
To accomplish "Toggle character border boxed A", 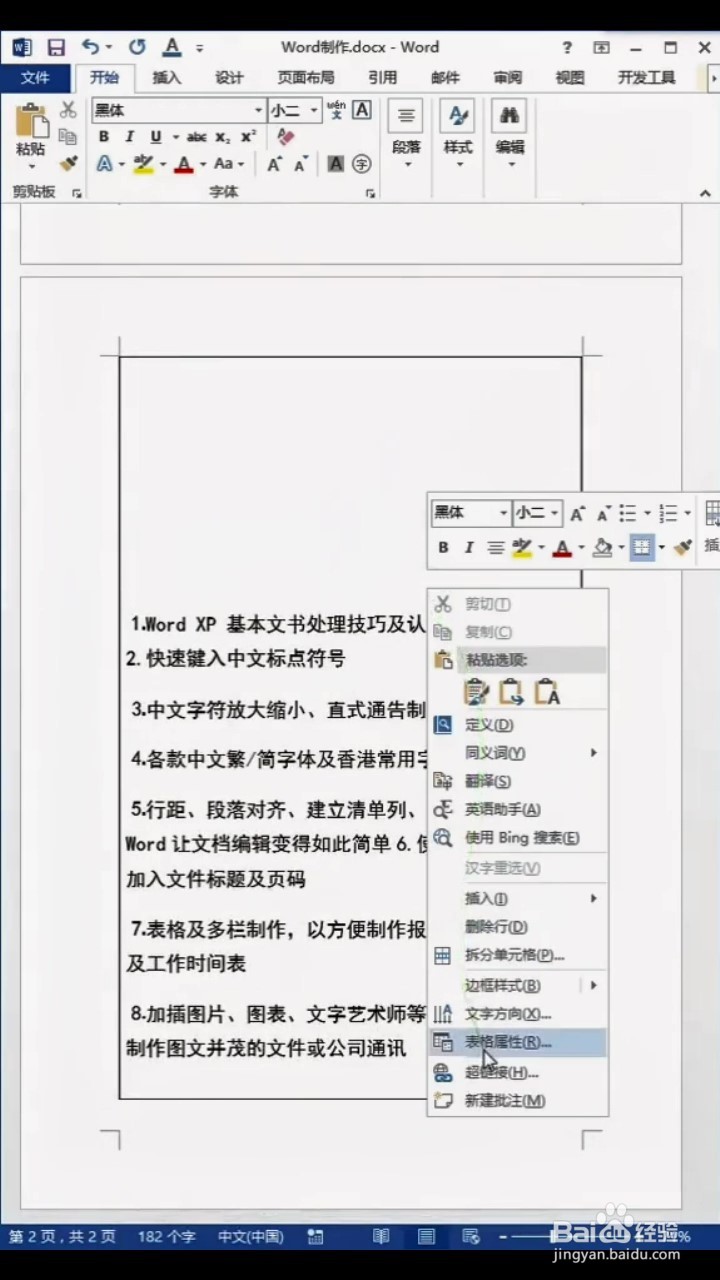I will (361, 110).
